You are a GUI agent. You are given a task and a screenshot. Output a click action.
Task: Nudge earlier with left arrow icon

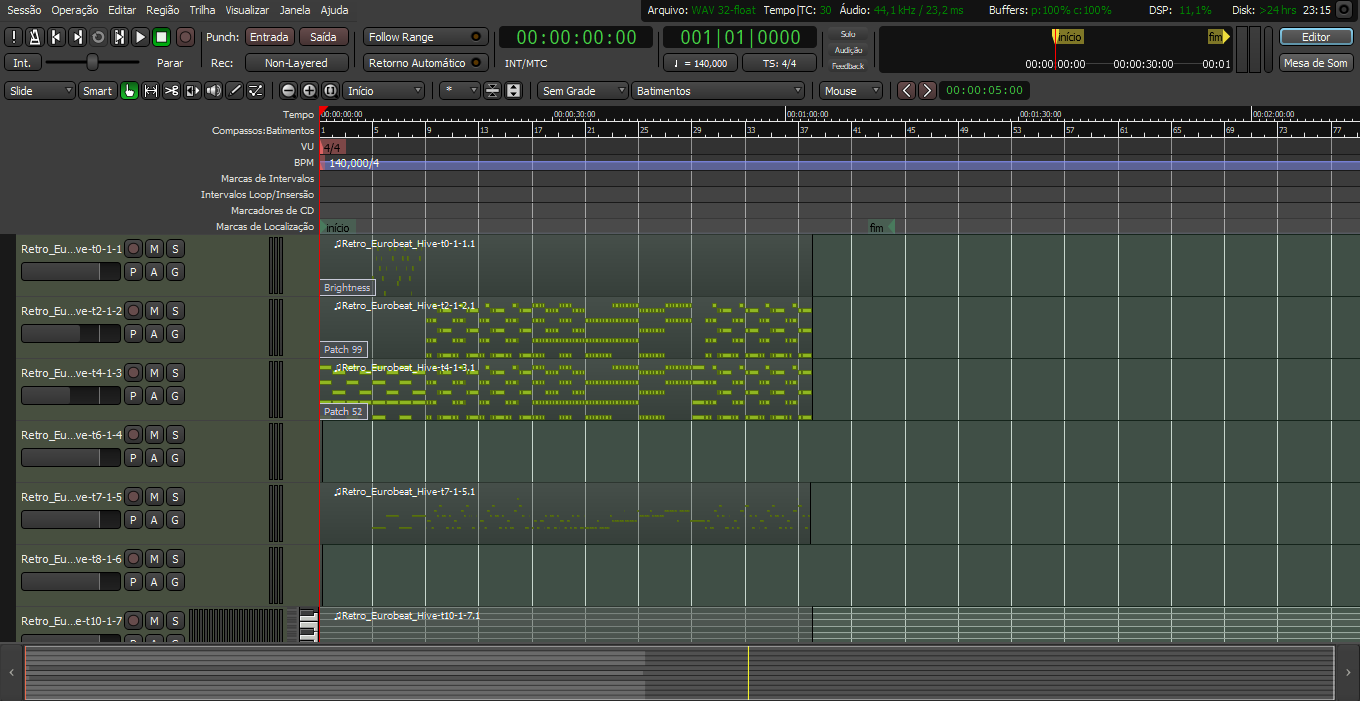click(x=906, y=90)
